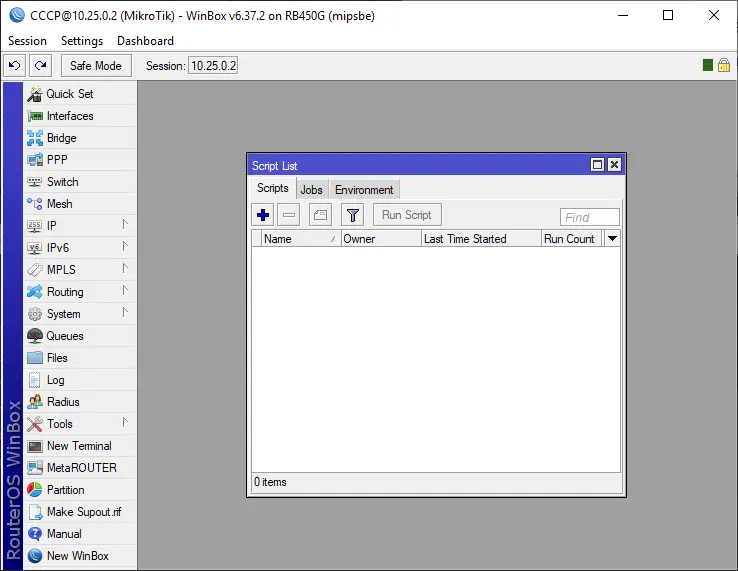This screenshot has height=571, width=738.
Task: Switch to the Jobs tab
Action: (x=312, y=190)
